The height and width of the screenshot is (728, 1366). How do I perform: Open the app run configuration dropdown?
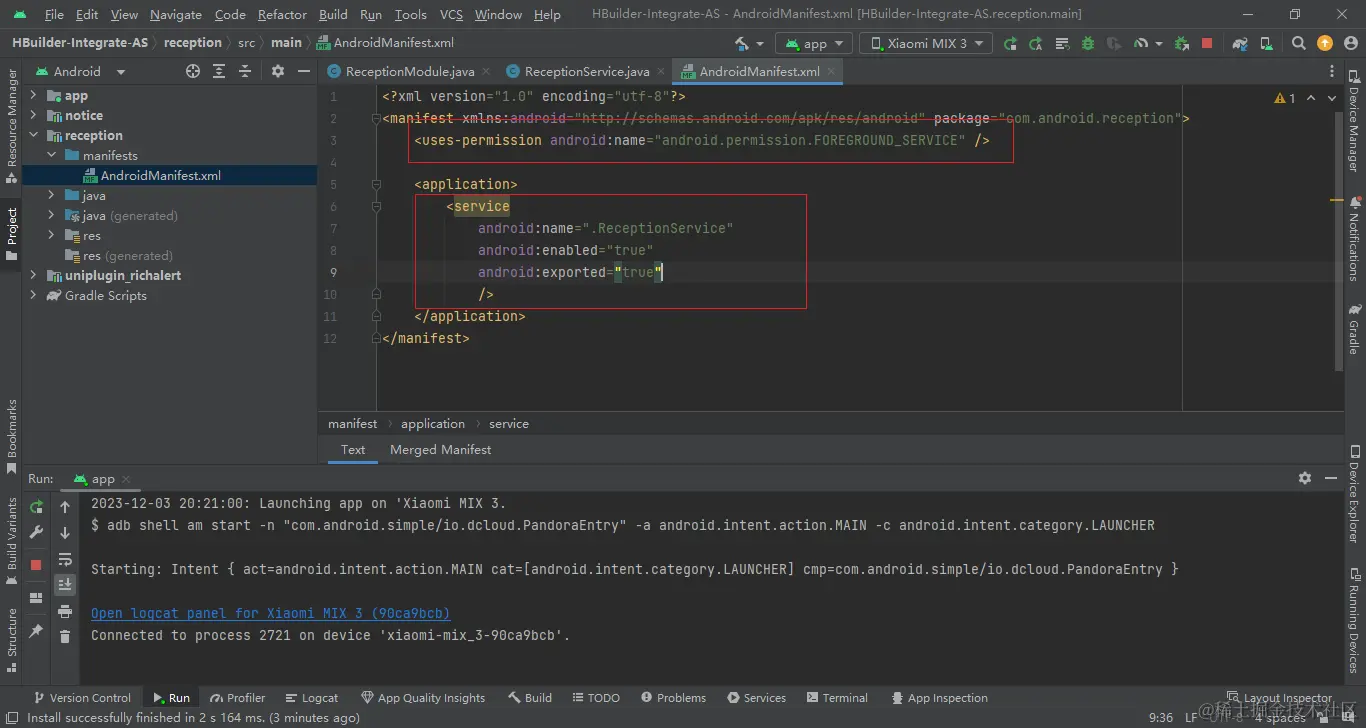[x=814, y=44]
